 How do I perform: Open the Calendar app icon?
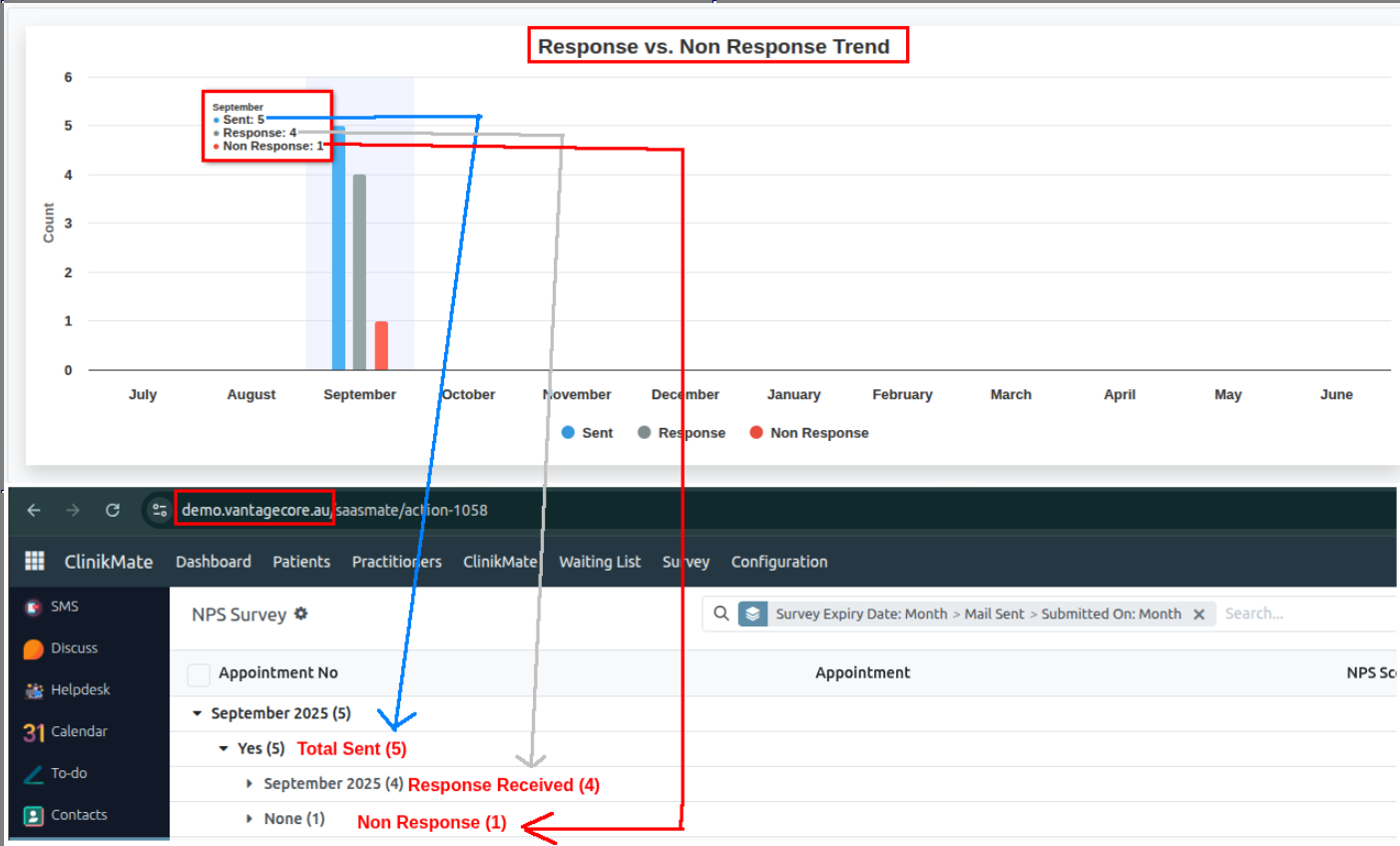(x=34, y=732)
